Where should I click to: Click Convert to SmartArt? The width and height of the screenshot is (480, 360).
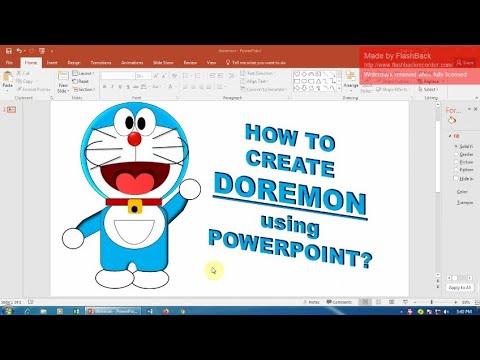263,89
